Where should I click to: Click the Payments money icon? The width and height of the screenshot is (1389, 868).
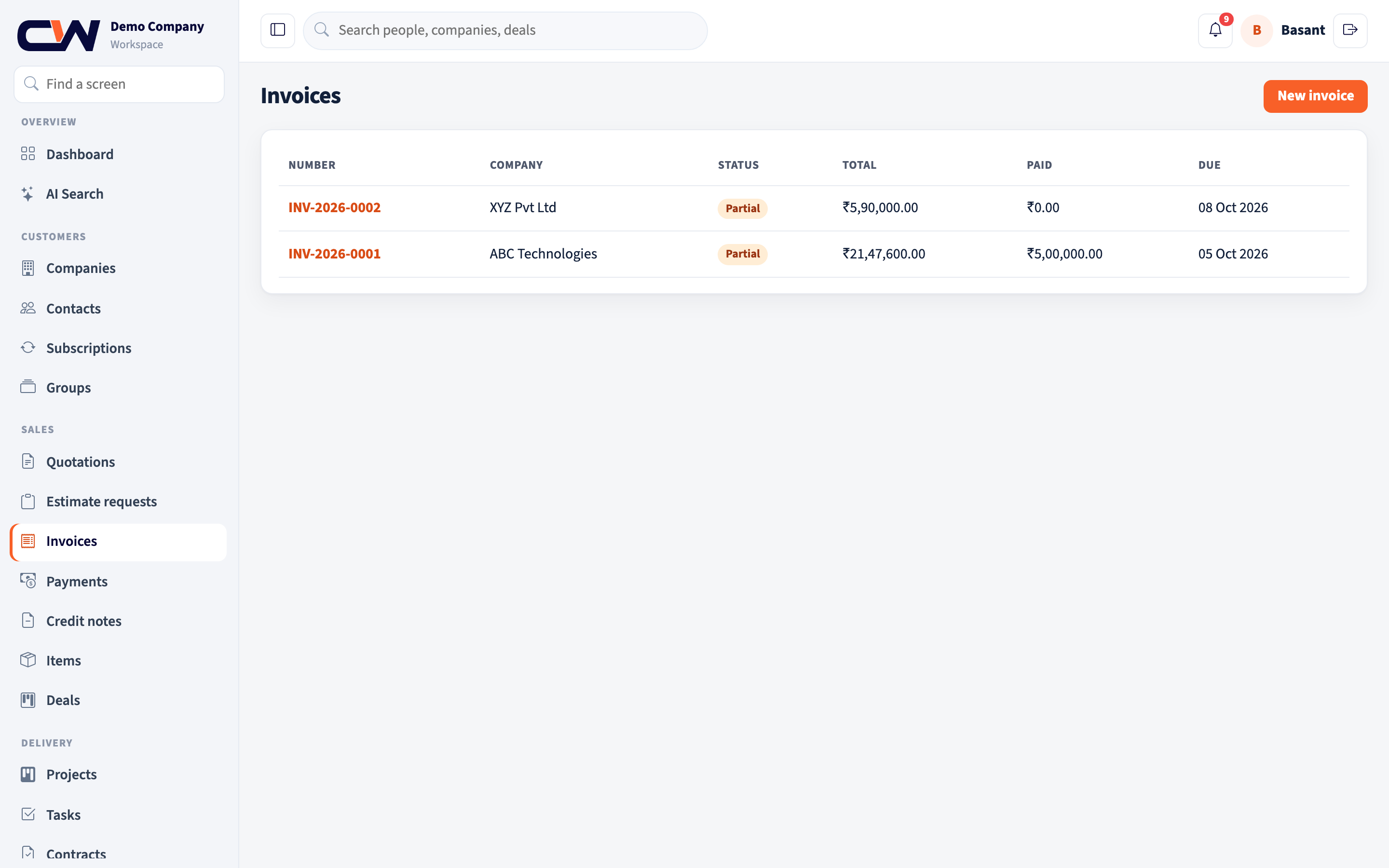[x=28, y=581]
